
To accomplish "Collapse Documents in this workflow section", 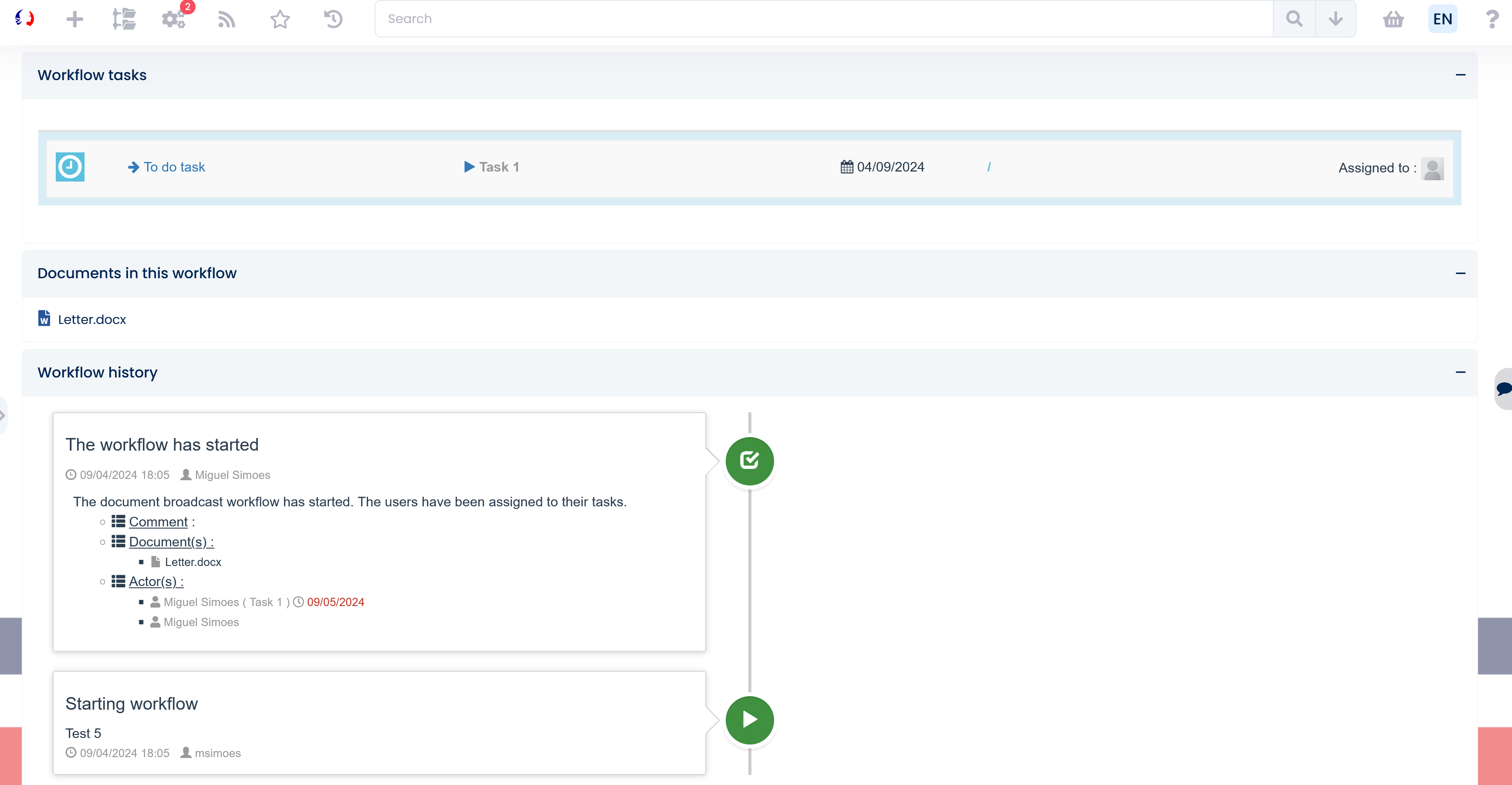I will pyautogui.click(x=1460, y=273).
